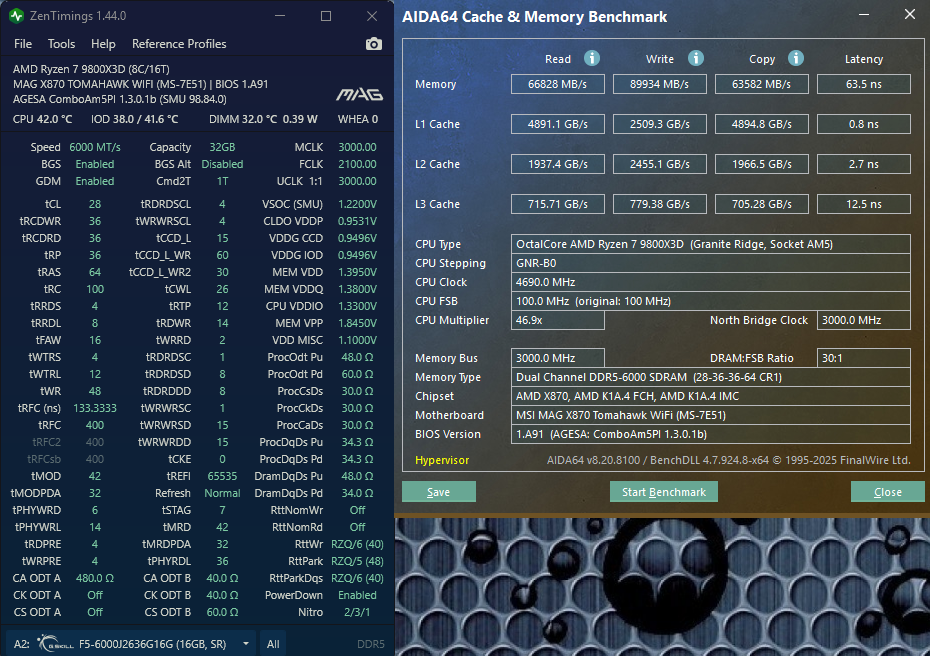Click the PowerDown value Enabled

(x=357, y=595)
